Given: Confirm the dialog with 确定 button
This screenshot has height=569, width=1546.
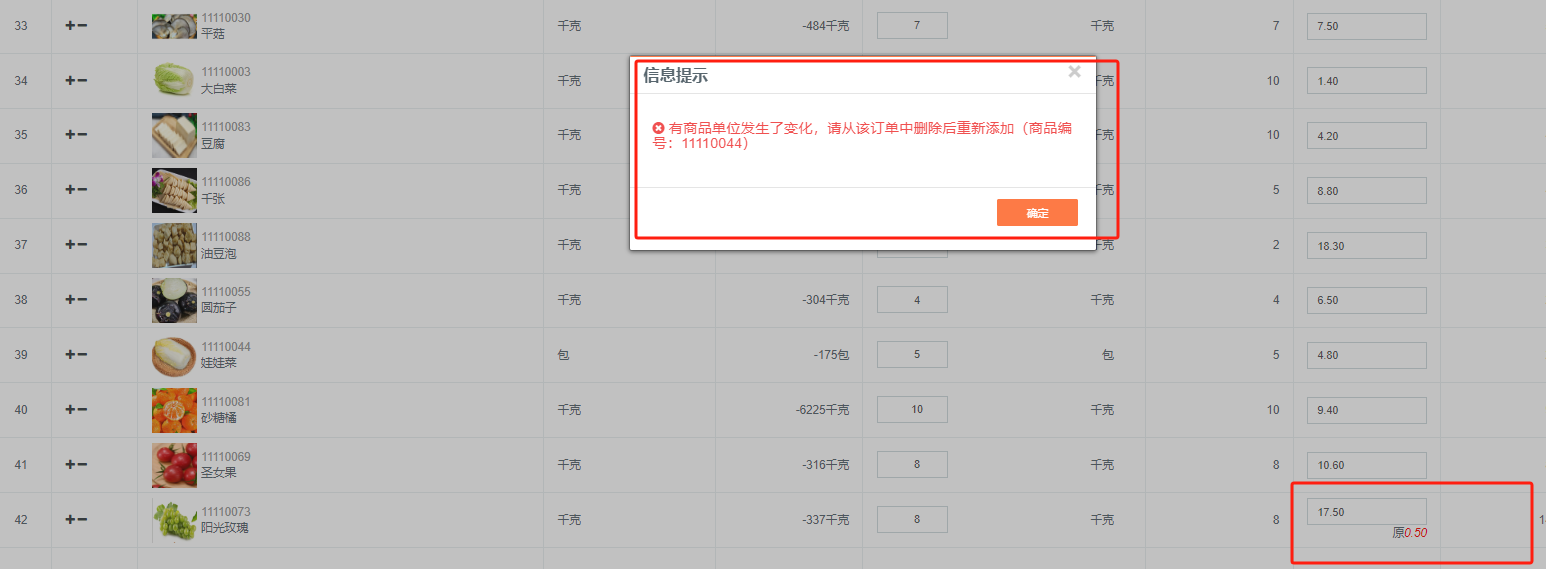Looking at the screenshot, I should click(x=1037, y=213).
